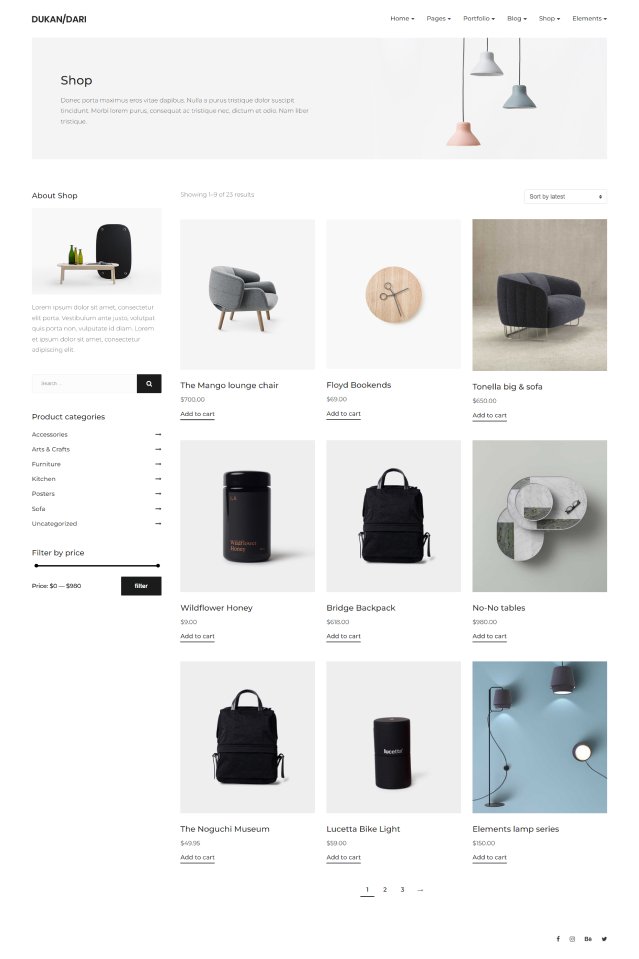Open the Portfolio navigation menu
This screenshot has height=959, width=639.
coord(479,18)
